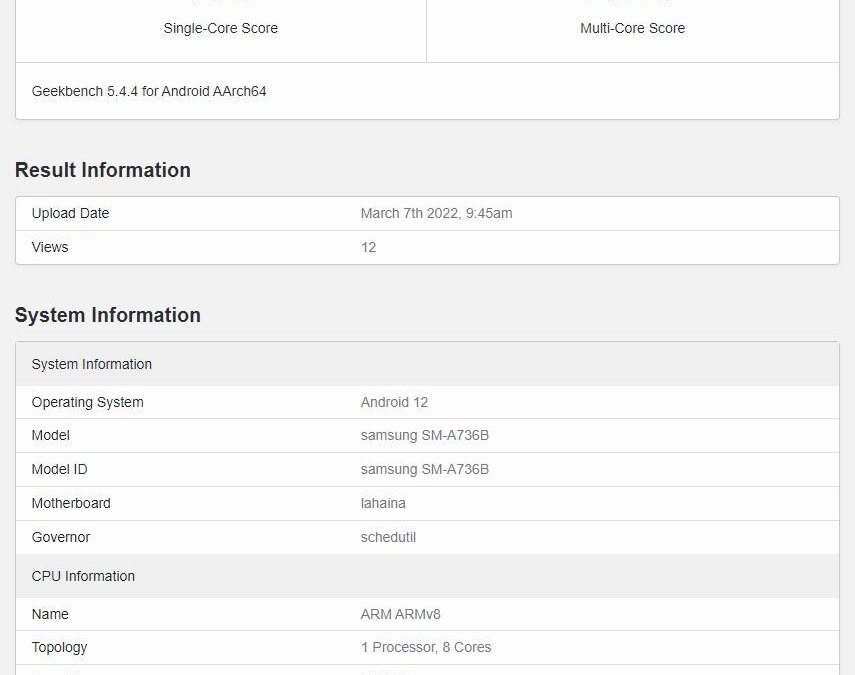Viewport: 855px width, 675px height.
Task: Click the Multi-Core Score label
Action: (632, 28)
